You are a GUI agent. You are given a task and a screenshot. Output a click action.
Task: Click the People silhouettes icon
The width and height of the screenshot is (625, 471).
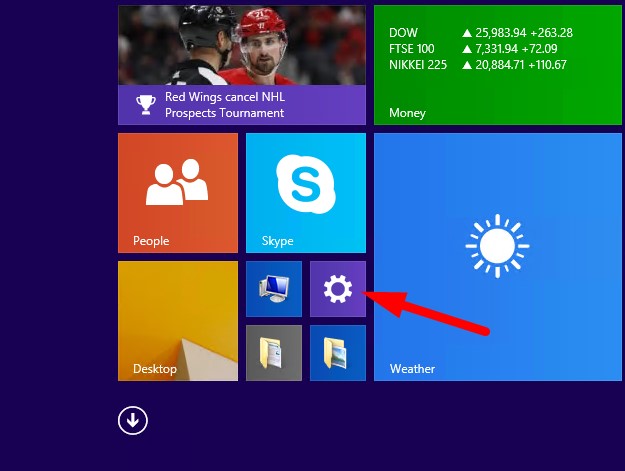tap(177, 183)
